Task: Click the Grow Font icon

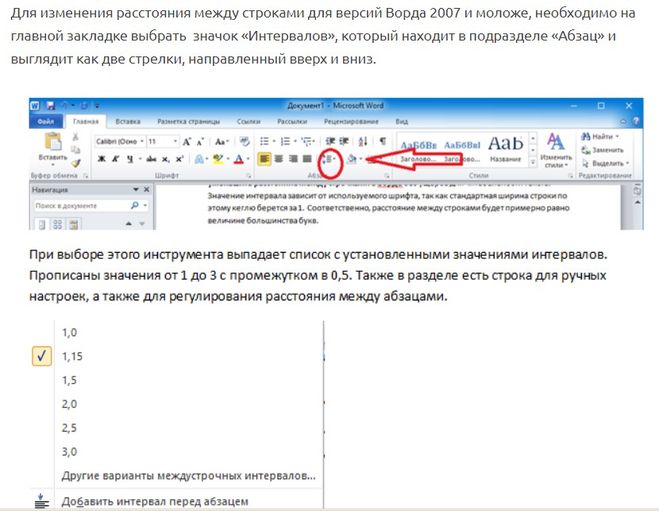Action: point(187,142)
